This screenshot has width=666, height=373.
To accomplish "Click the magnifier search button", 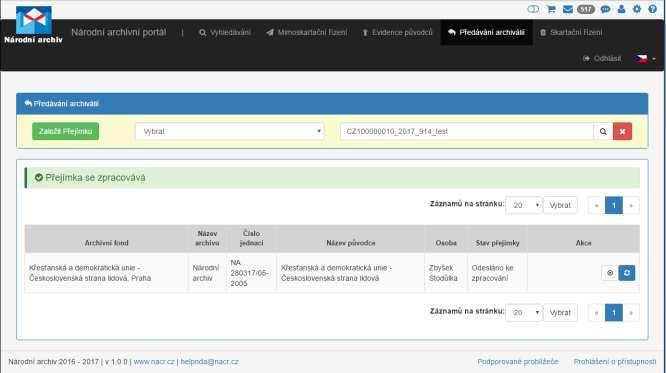I will tap(603, 131).
